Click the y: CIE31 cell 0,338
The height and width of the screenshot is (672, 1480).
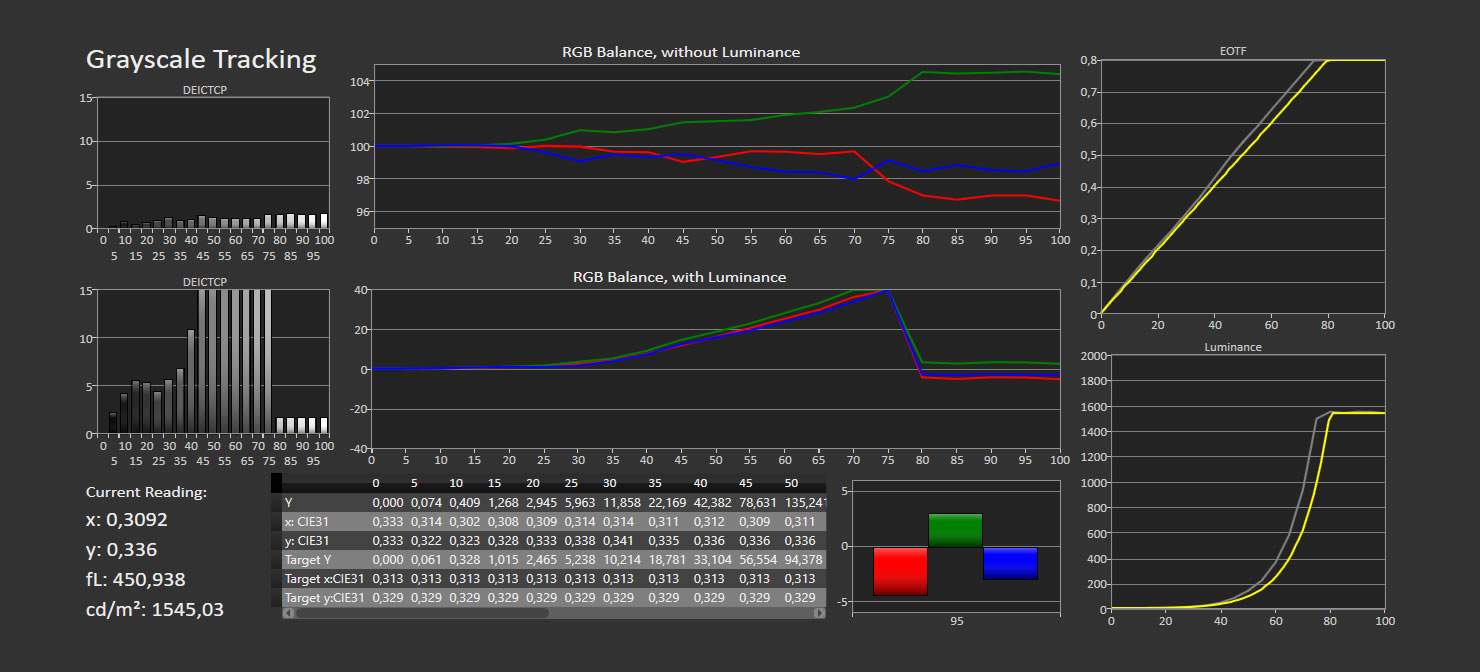pyautogui.click(x=580, y=540)
